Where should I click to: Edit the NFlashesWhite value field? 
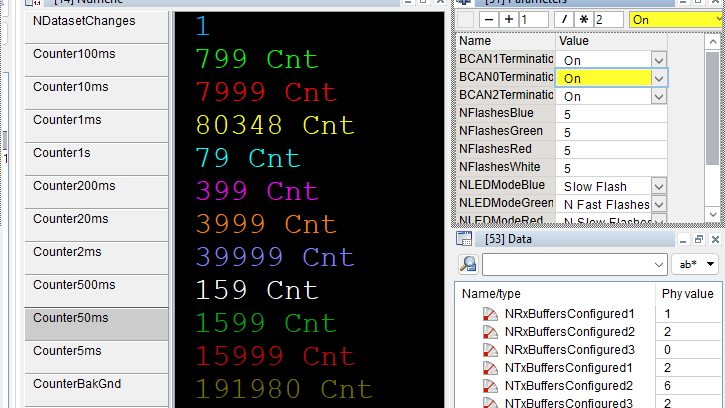[611, 168]
